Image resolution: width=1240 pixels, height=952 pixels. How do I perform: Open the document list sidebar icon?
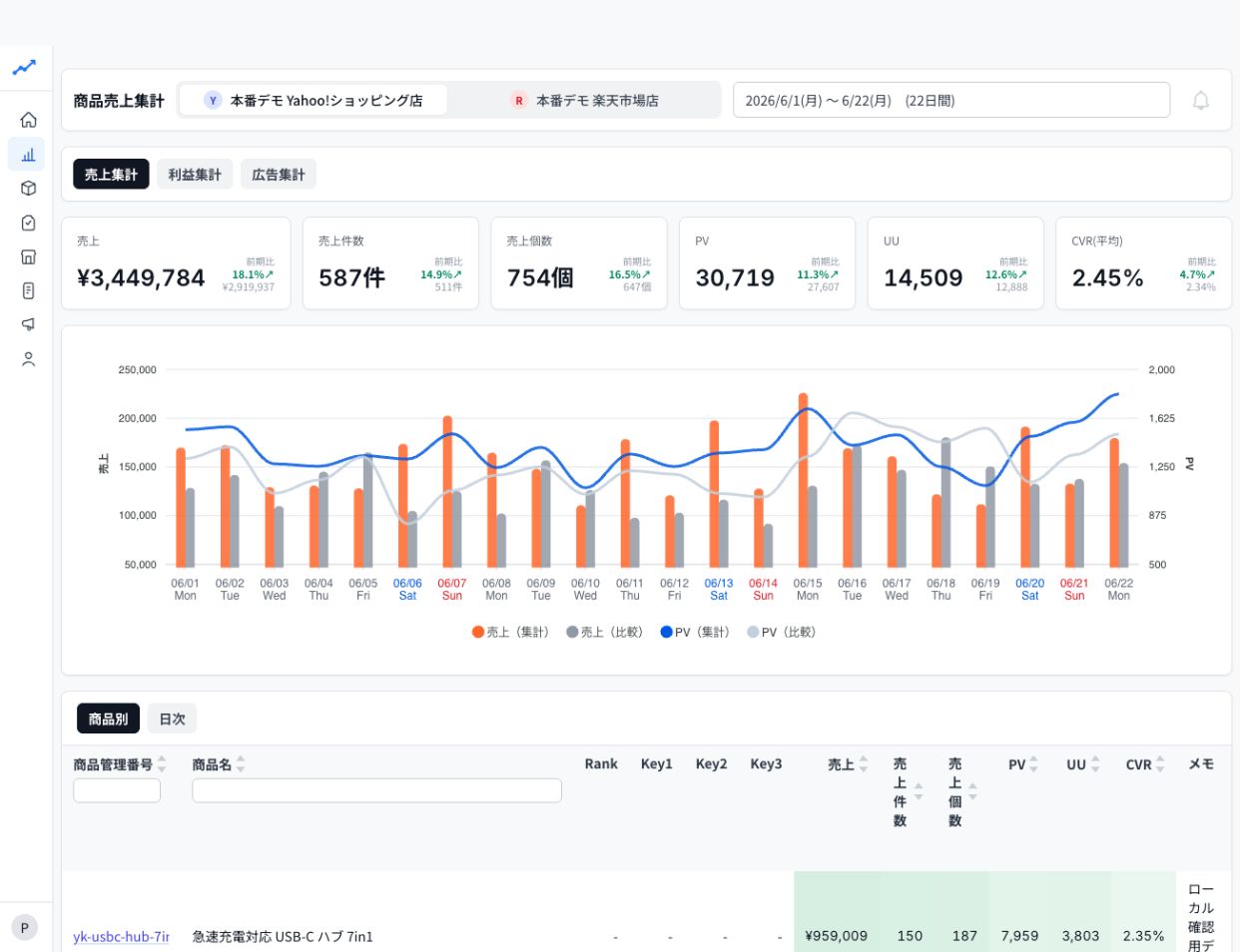(x=28, y=290)
